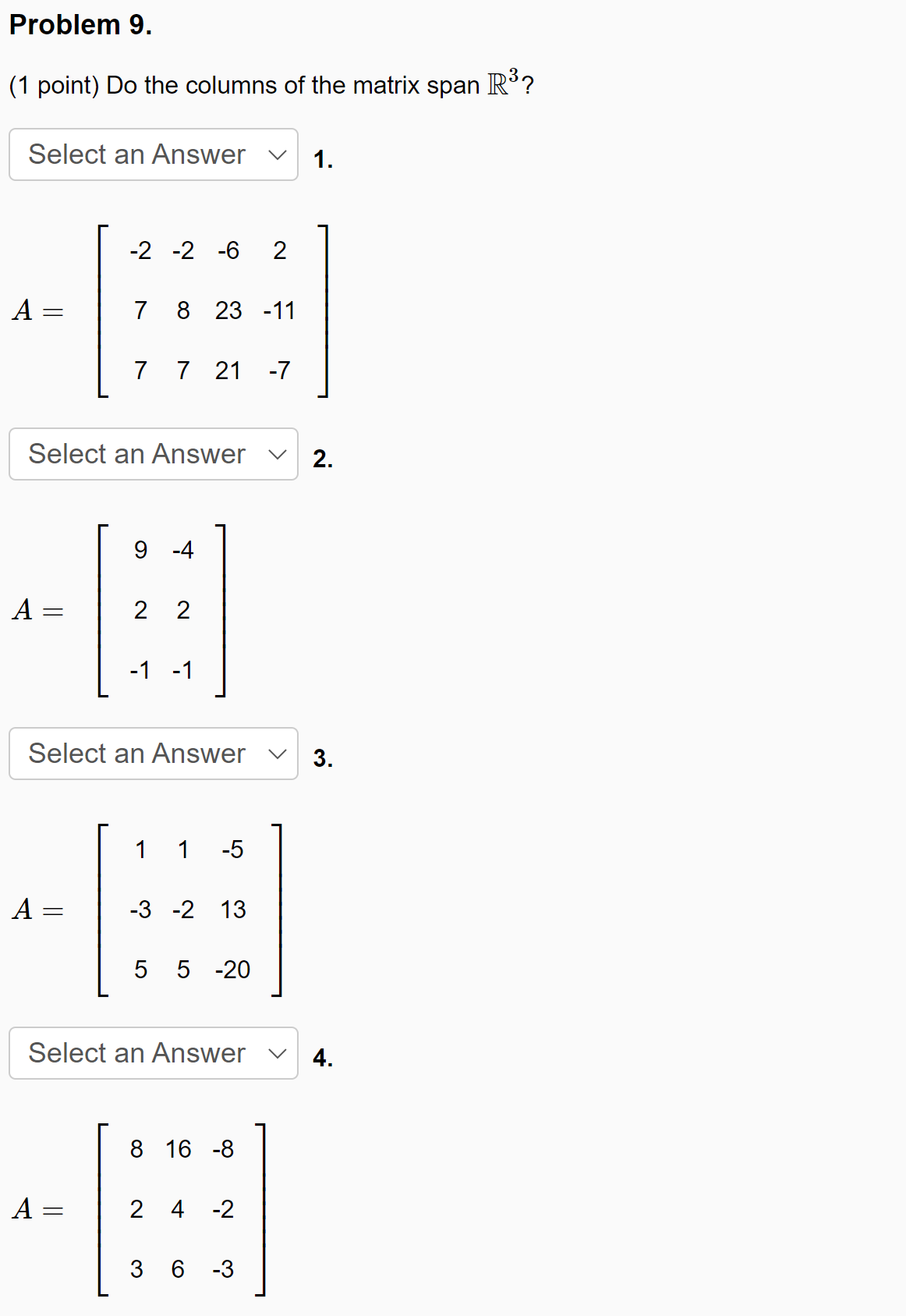Open the Select an Answer dropdown for question 4
The width and height of the screenshot is (906, 1316).
153,1053
